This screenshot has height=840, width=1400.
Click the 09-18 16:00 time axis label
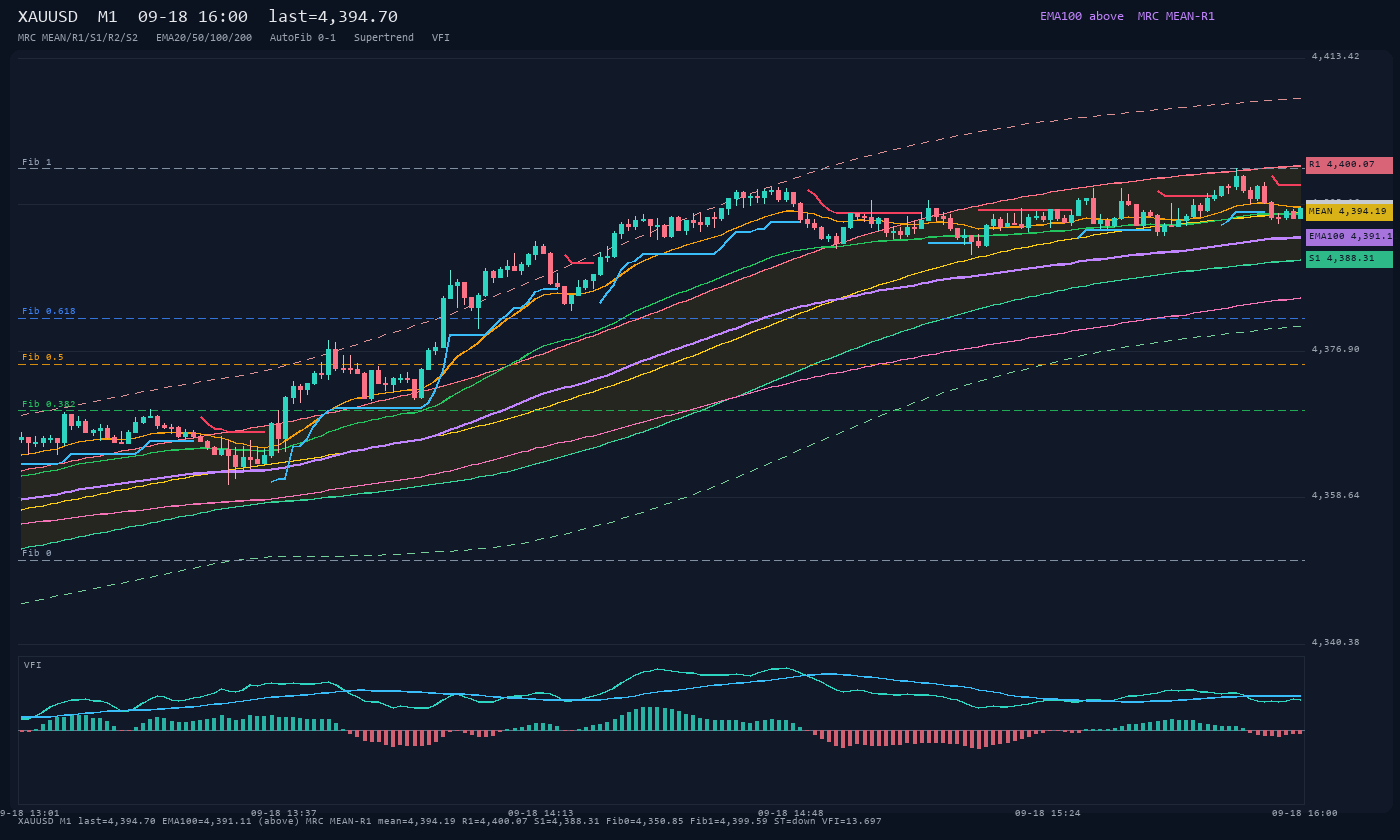(1305, 813)
